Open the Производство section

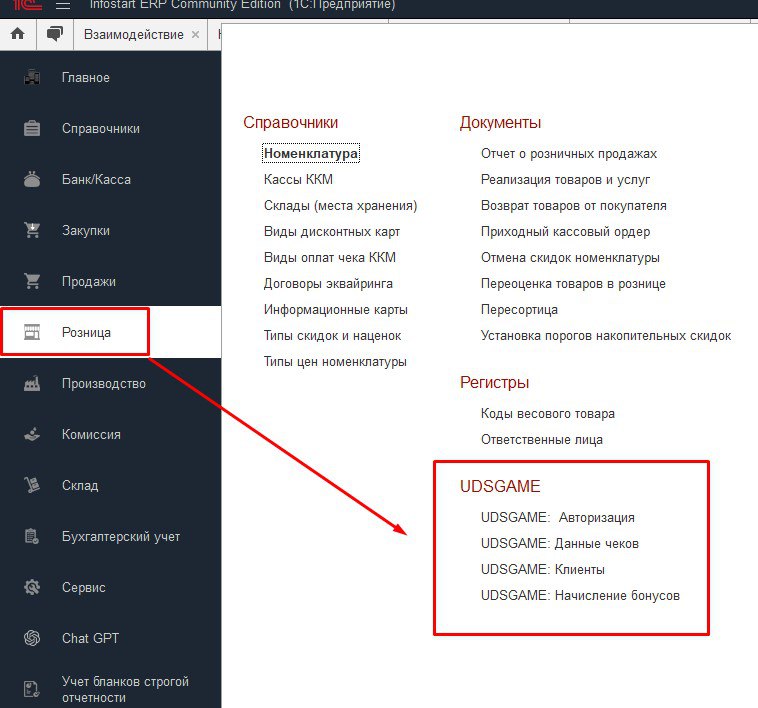tap(103, 383)
